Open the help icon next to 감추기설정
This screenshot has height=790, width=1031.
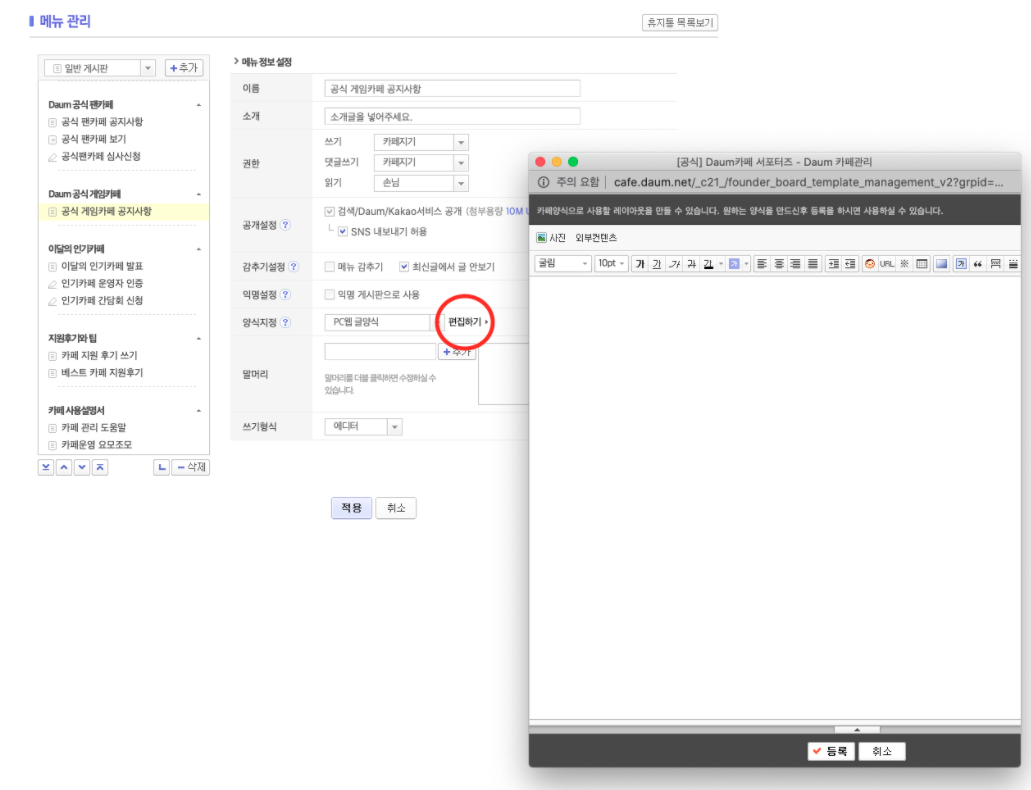[293, 266]
